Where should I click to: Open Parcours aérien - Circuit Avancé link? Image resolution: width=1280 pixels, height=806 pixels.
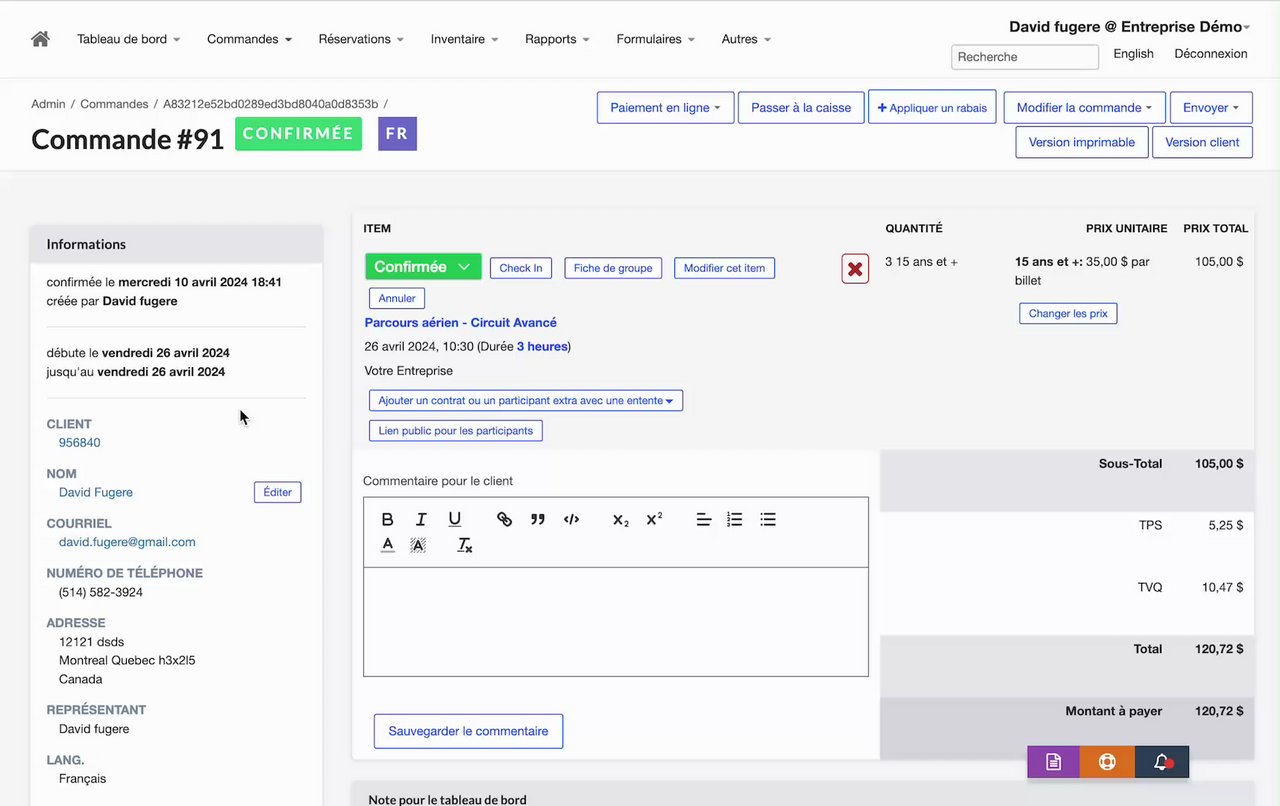coord(461,323)
